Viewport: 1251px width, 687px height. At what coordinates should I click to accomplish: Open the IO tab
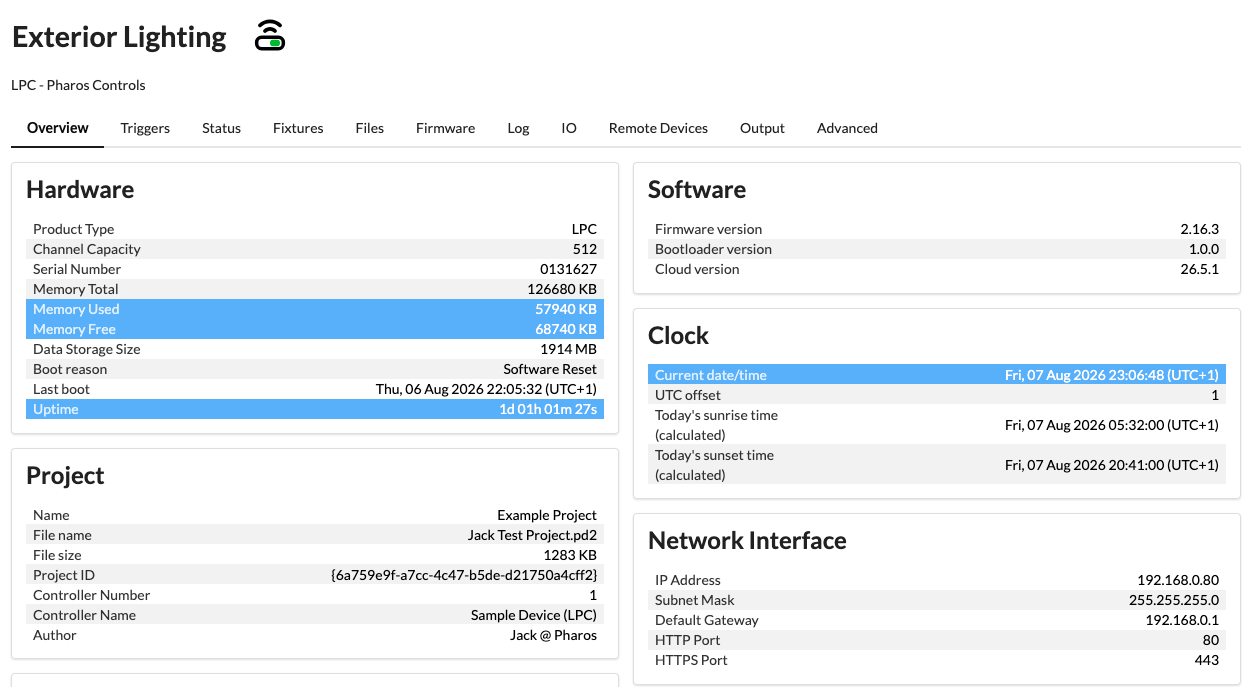pyautogui.click(x=569, y=128)
